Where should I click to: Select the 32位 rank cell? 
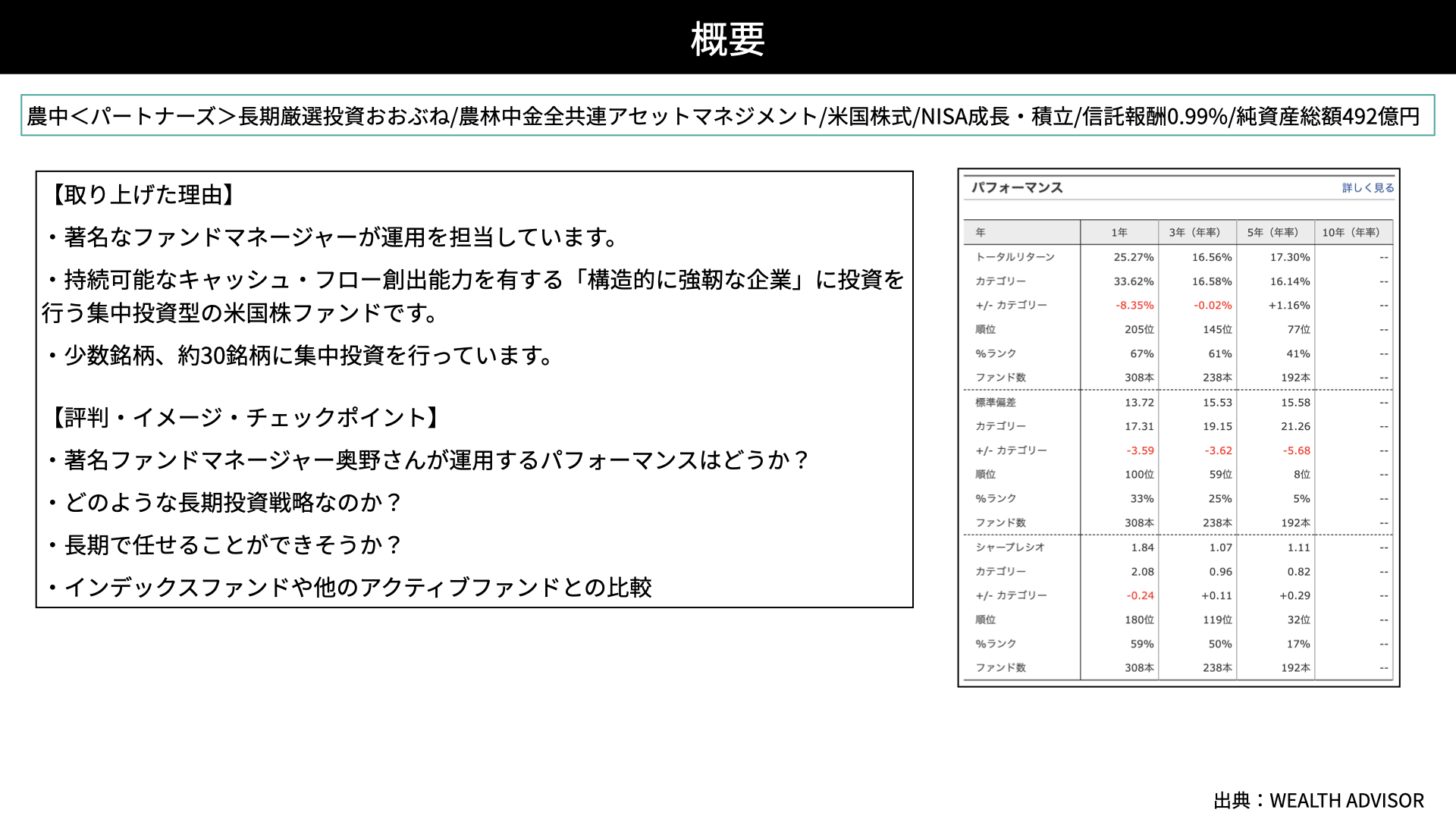pyautogui.click(x=1298, y=620)
